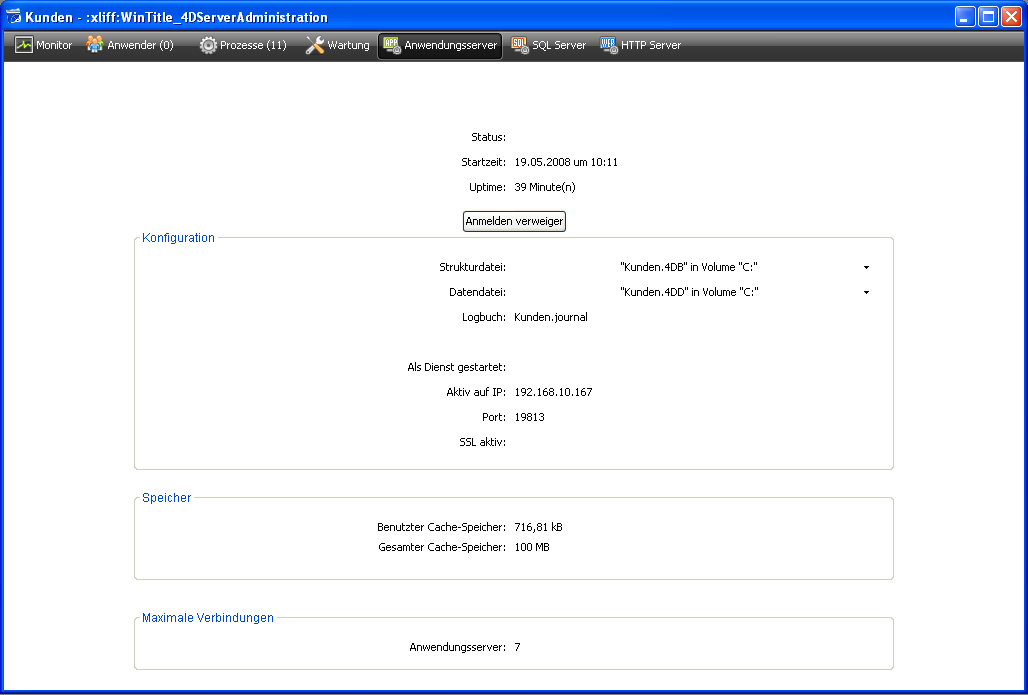Click the "Kunden.4DB" in Volume "C:" text
1028x695 pixels.
[689, 267]
